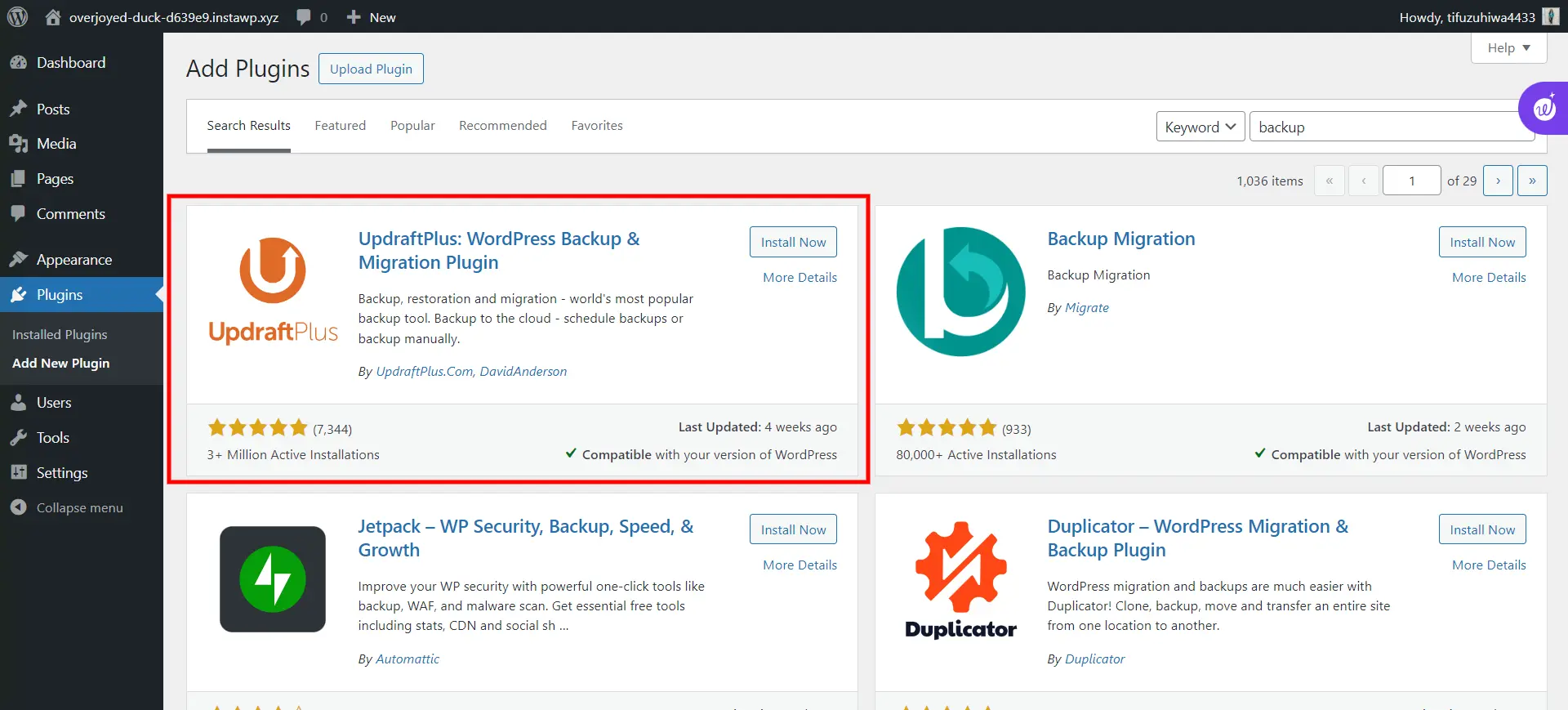Image resolution: width=1568 pixels, height=710 pixels.
Task: Switch to the Recommended tab
Action: click(503, 126)
